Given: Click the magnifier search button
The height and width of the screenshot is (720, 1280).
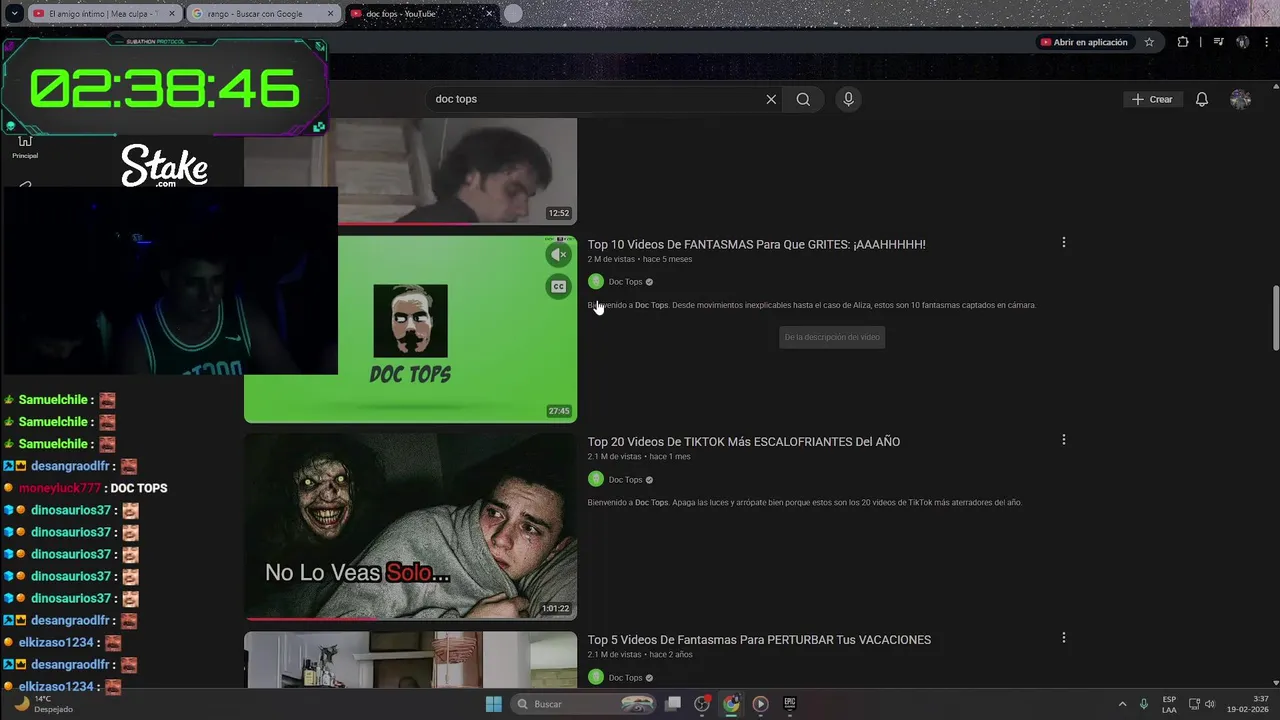Looking at the screenshot, I should [x=803, y=99].
